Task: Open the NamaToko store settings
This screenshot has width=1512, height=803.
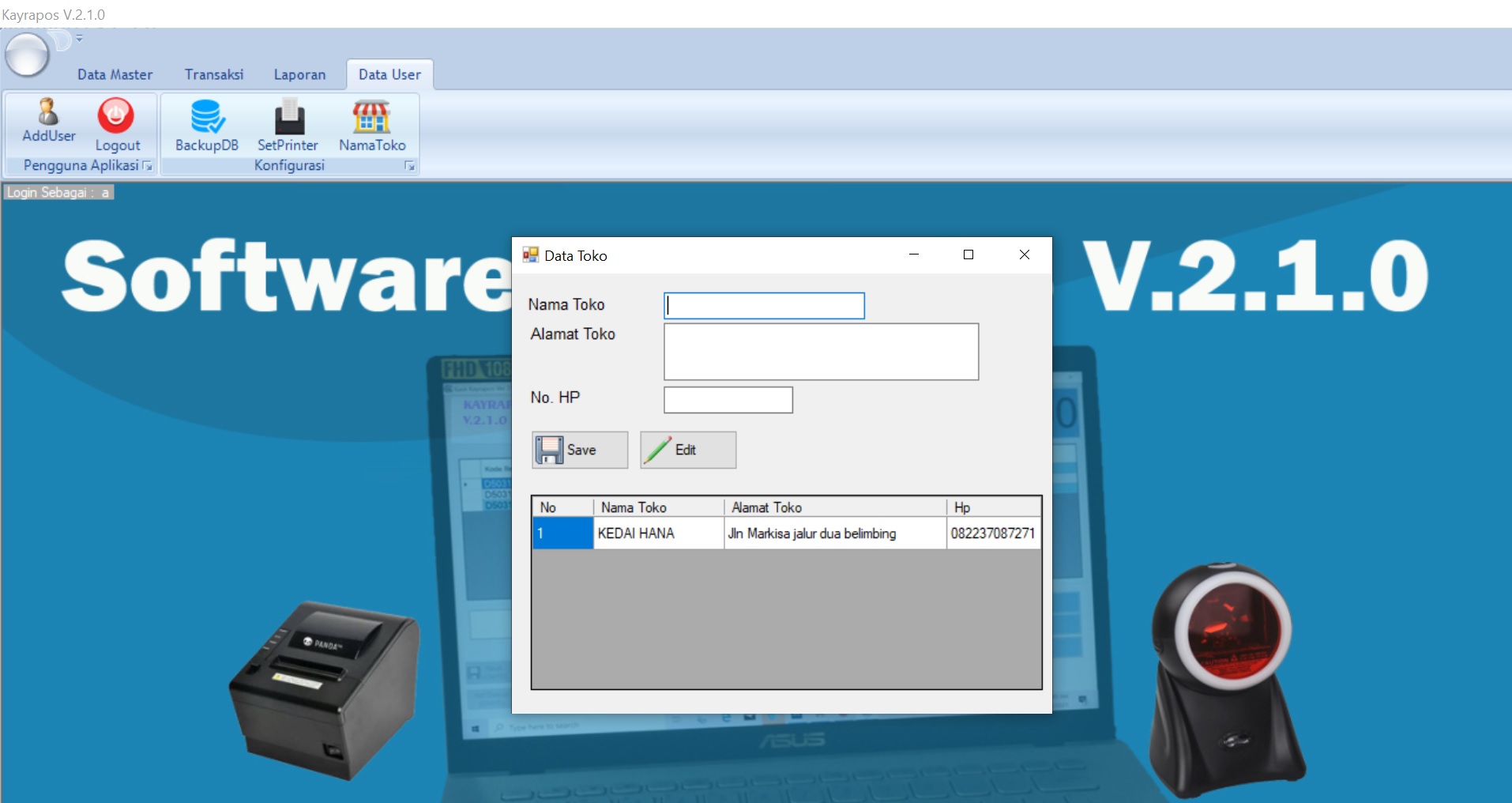Action: [x=372, y=125]
